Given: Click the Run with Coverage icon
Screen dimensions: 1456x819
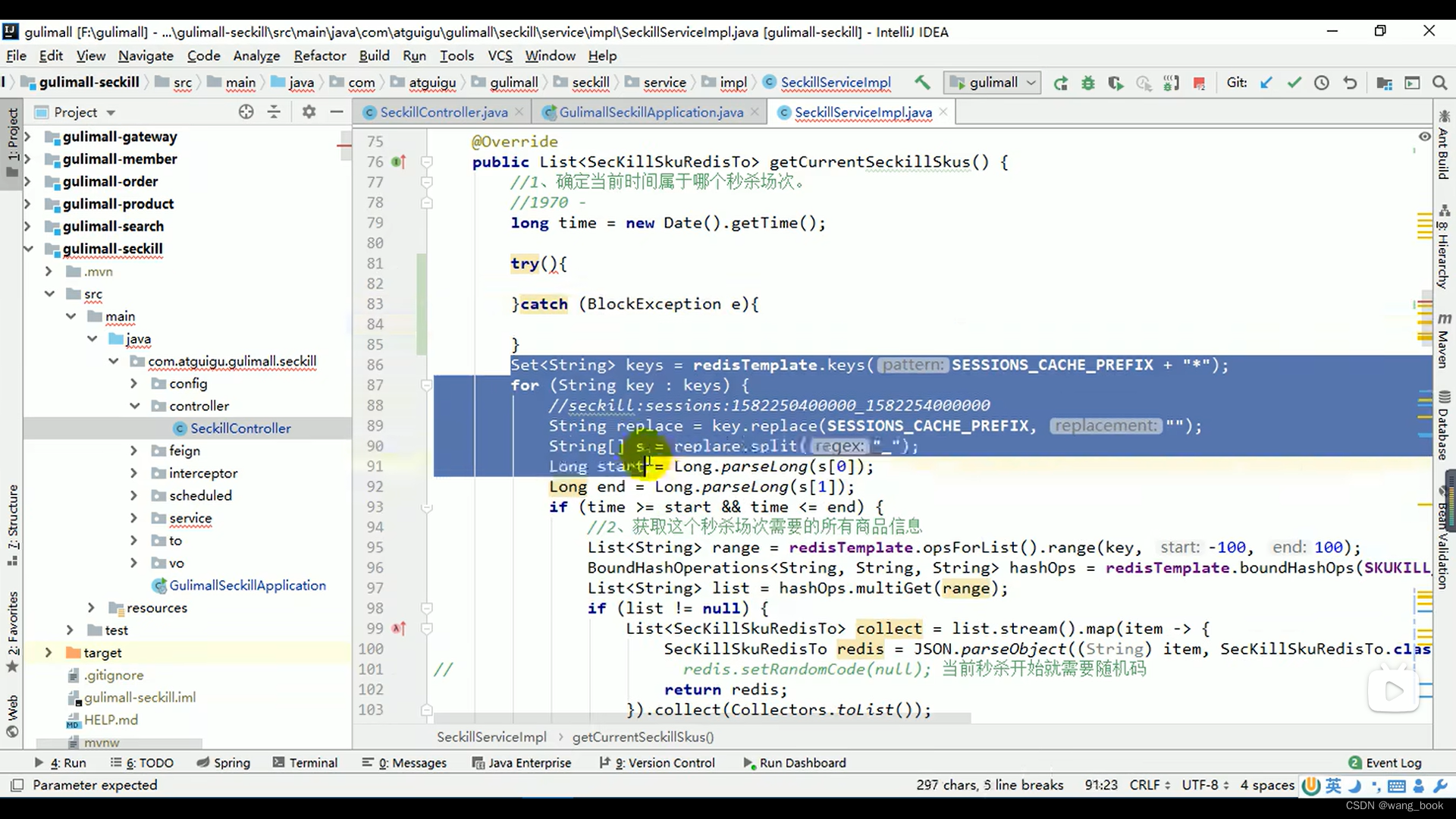Looking at the screenshot, I should [1116, 83].
